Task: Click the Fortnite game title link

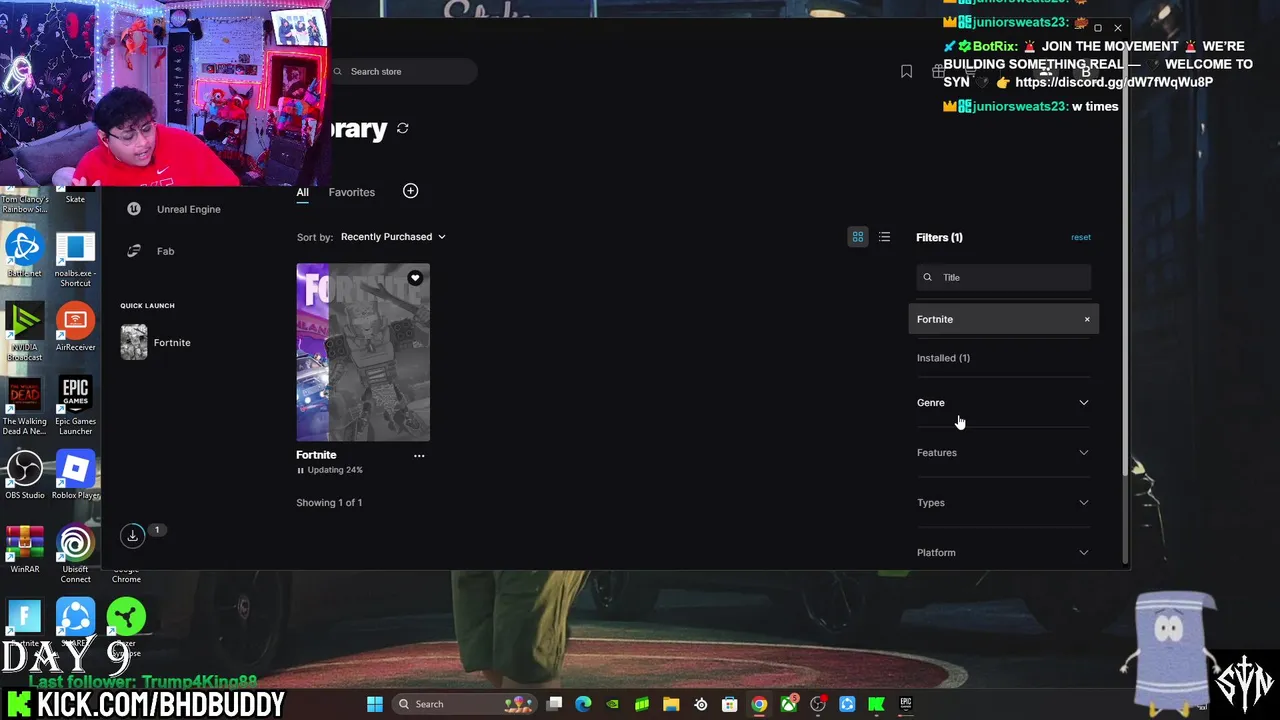Action: [316, 455]
